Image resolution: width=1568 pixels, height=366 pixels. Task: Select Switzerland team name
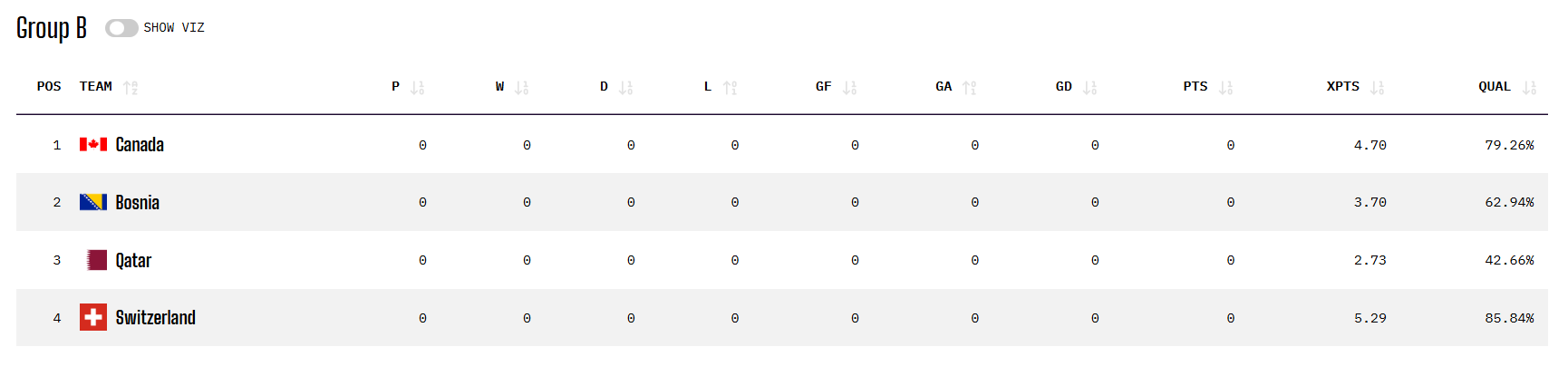coord(156,318)
